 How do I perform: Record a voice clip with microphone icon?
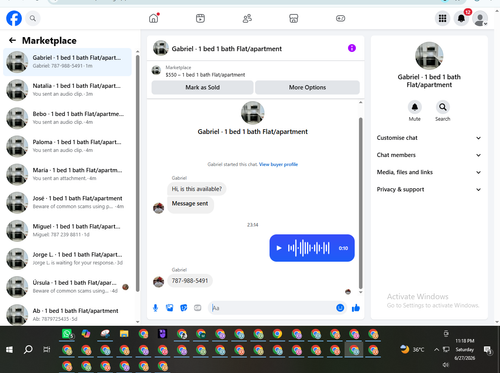(155, 308)
